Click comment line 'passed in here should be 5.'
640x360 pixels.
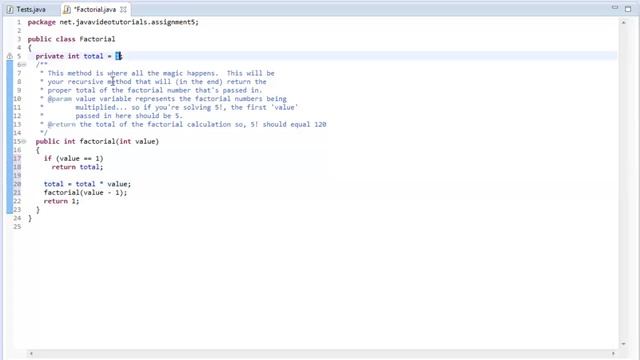click(129, 116)
